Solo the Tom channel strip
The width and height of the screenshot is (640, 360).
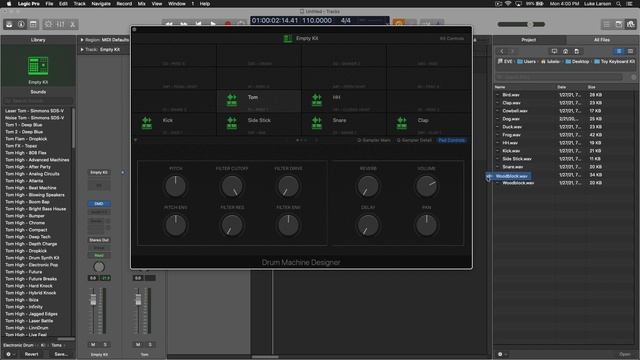[150, 344]
